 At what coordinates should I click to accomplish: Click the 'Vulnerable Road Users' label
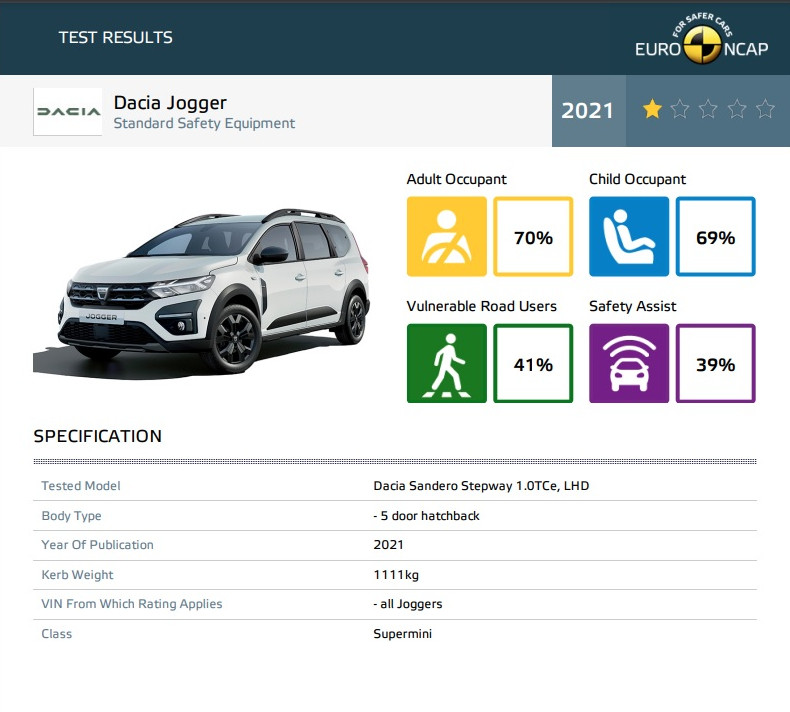coord(482,306)
